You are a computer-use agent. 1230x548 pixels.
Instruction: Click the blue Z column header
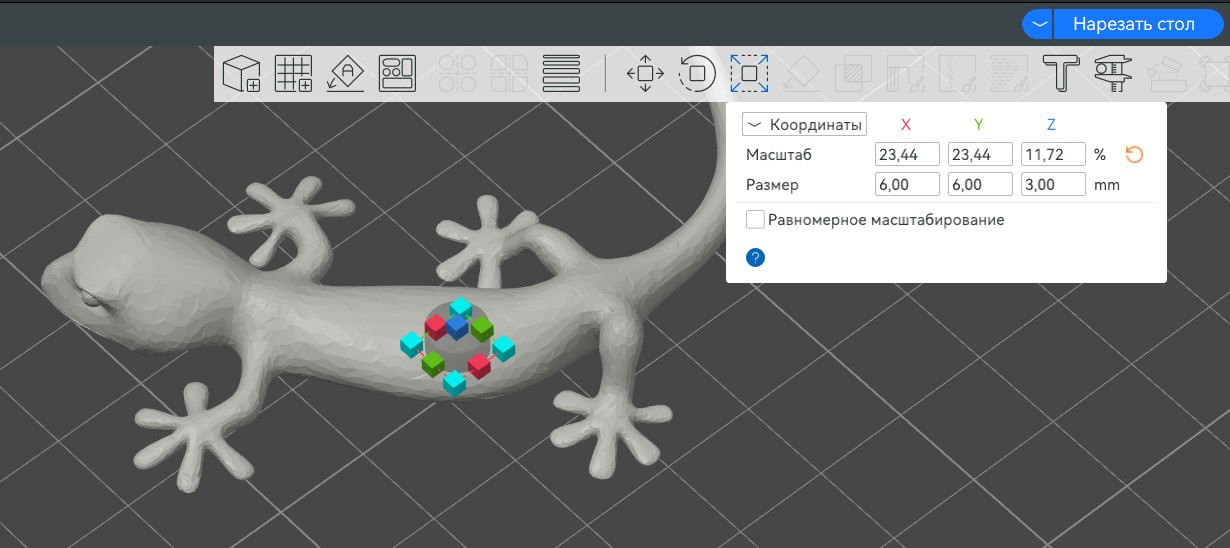[1051, 125]
